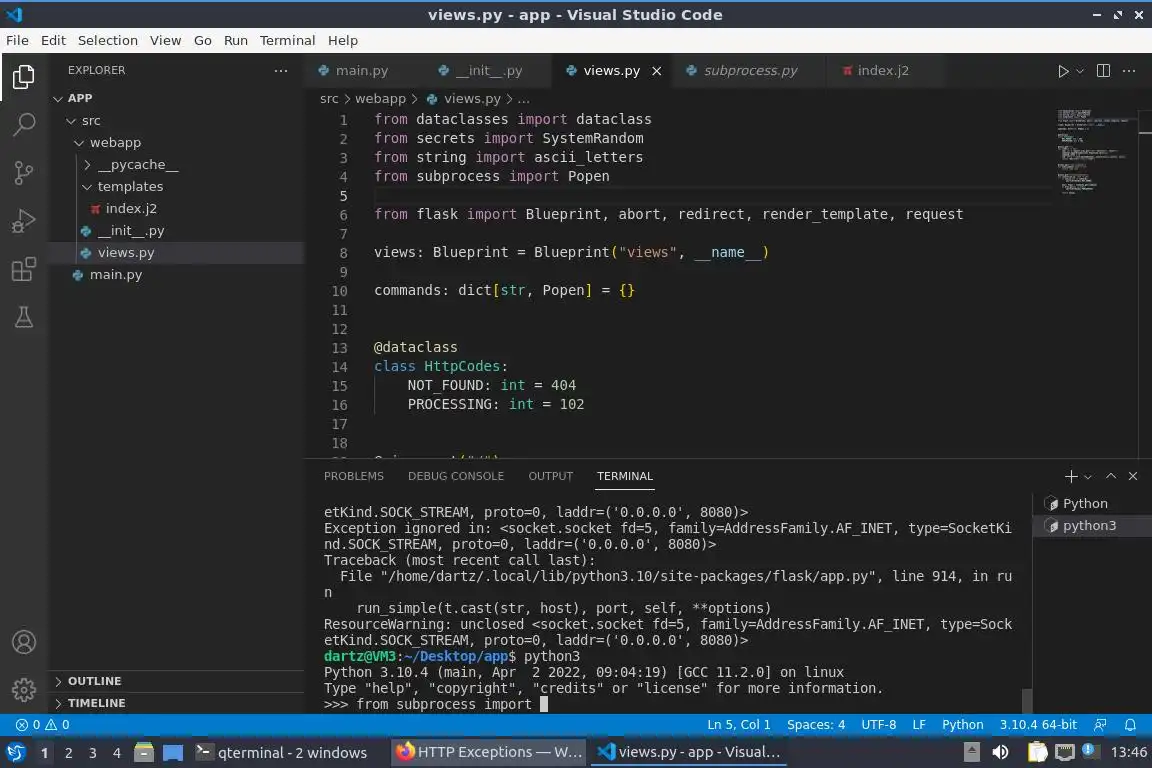Open the Manage gear icon
Viewport: 1152px width, 768px height.
(24, 689)
